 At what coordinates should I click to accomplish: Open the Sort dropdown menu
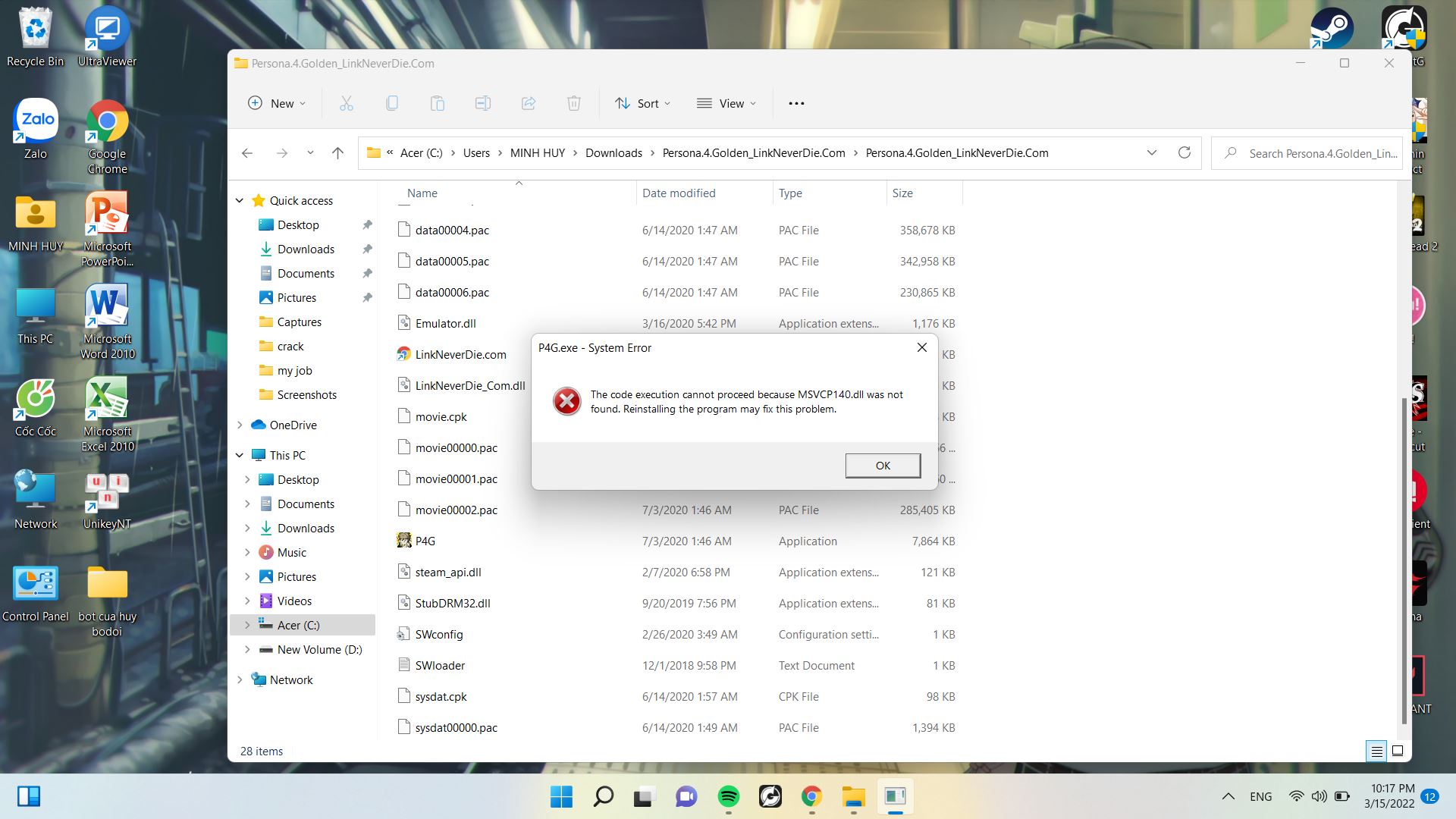pyautogui.click(x=643, y=103)
